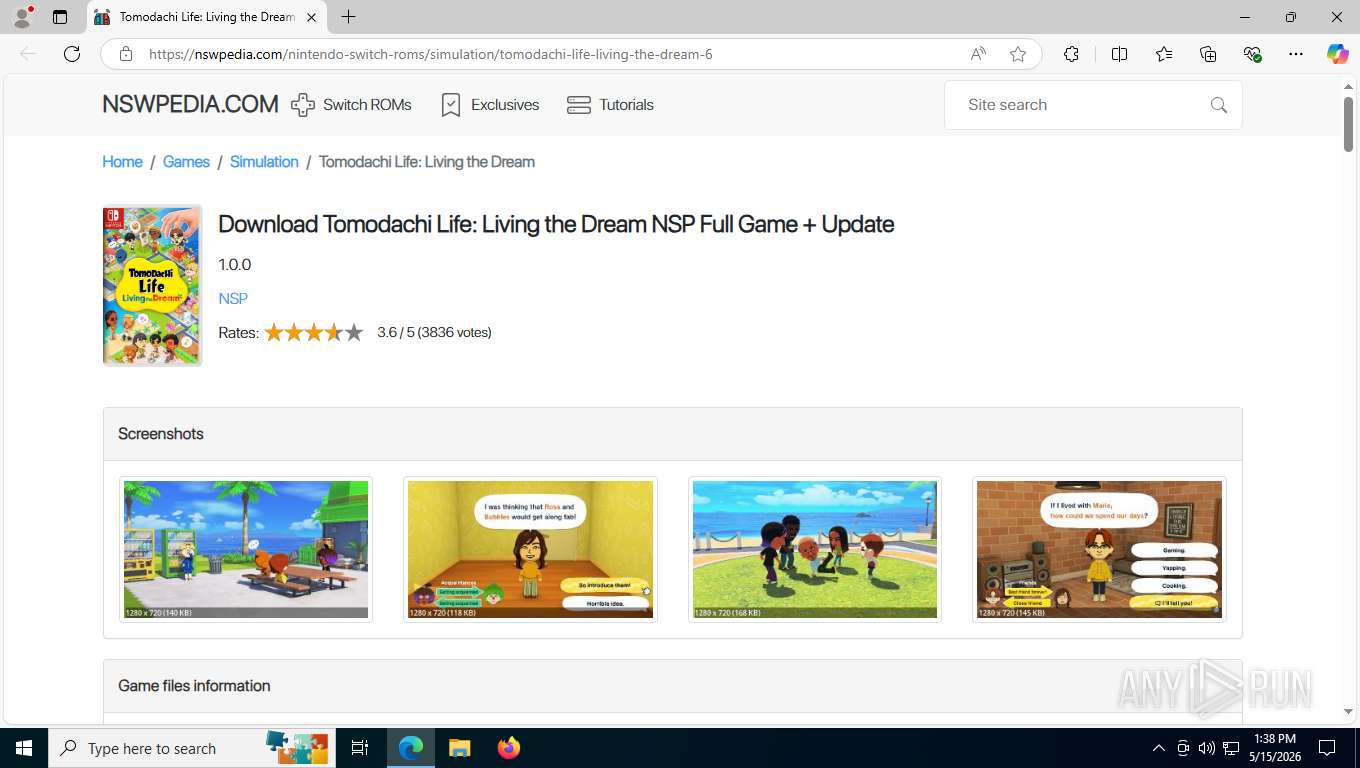The width and height of the screenshot is (1360, 768).
Task: Open the notification center icon
Action: point(1327,748)
